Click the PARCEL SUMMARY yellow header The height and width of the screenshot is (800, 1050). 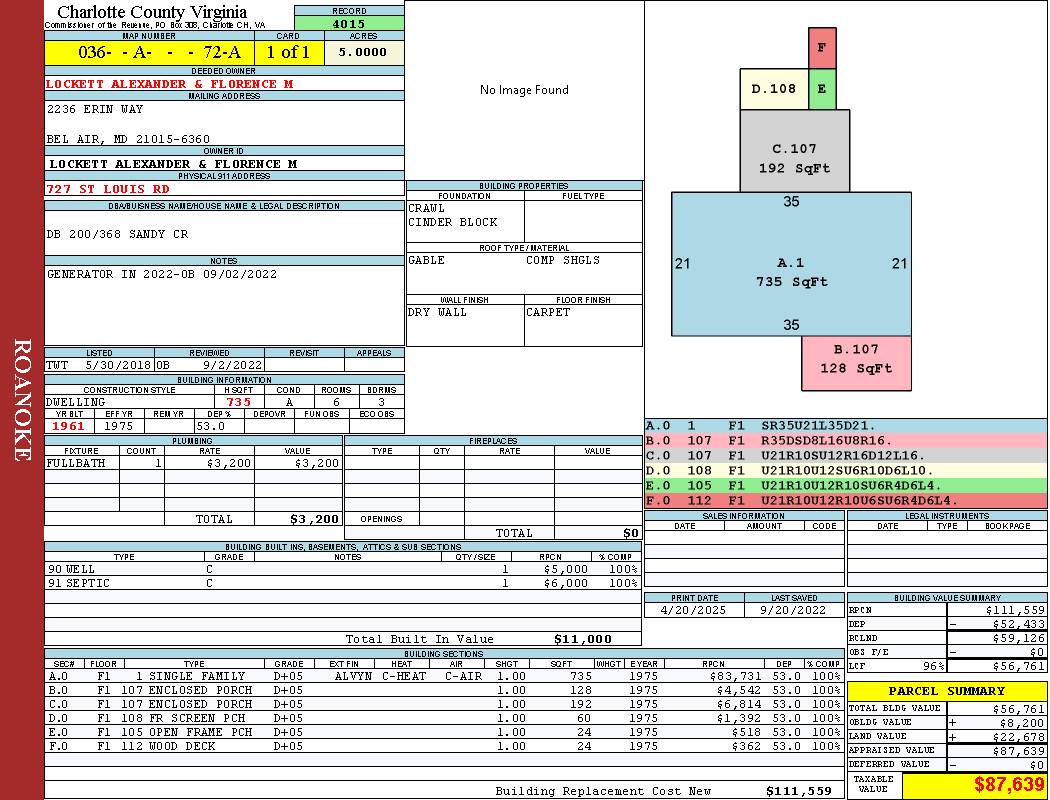tap(946, 691)
